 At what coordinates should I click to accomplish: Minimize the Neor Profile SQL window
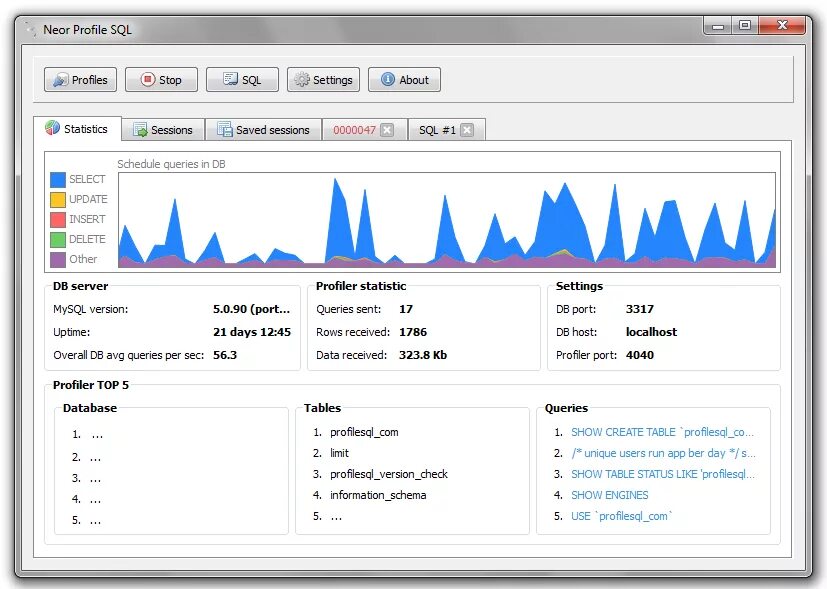pyautogui.click(x=718, y=26)
